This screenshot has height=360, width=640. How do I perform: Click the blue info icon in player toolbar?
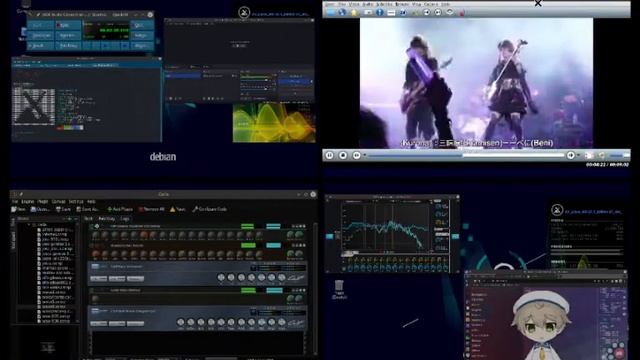[380, 12]
